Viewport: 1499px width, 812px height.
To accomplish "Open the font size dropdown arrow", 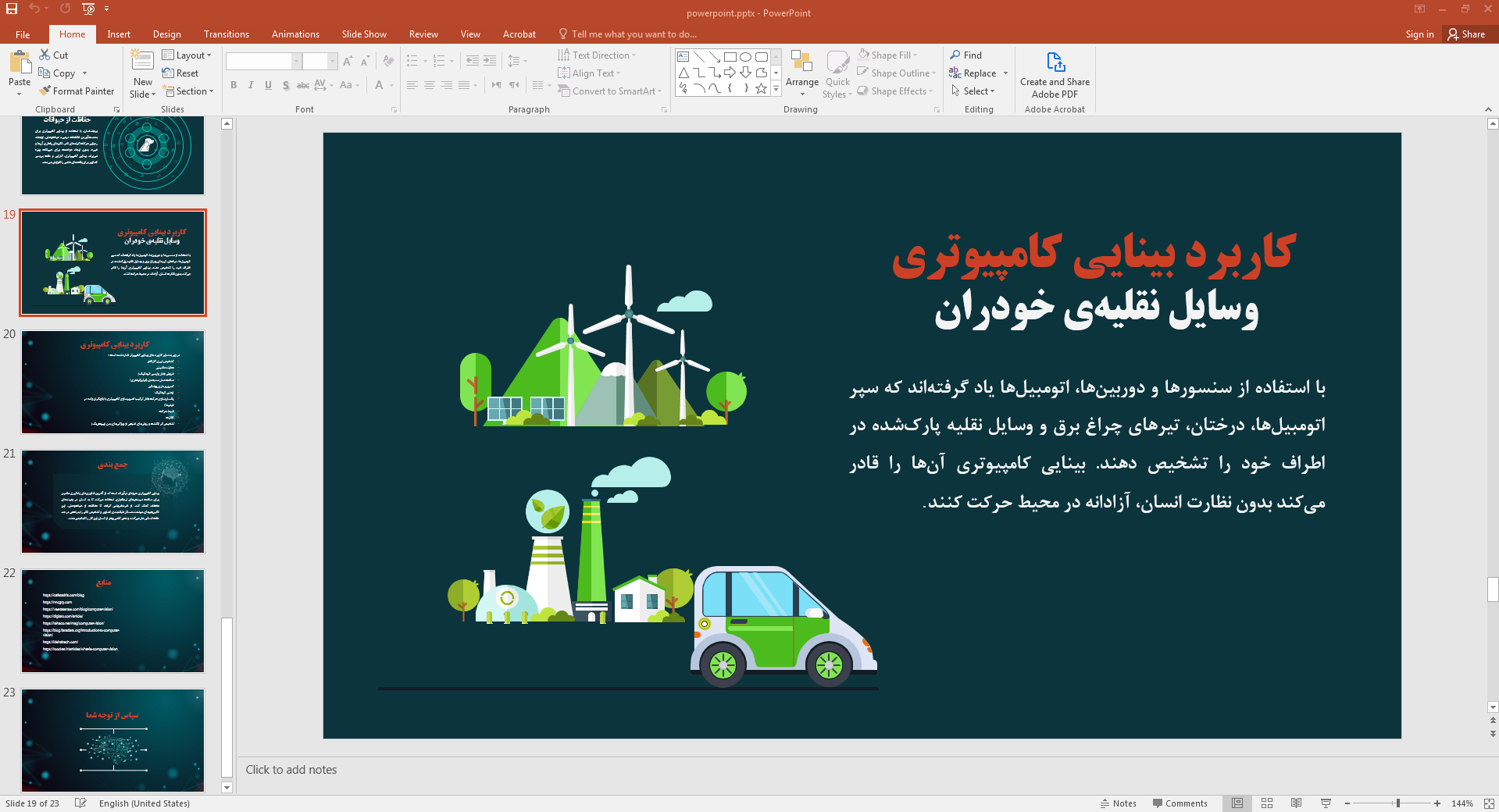I will pos(333,61).
